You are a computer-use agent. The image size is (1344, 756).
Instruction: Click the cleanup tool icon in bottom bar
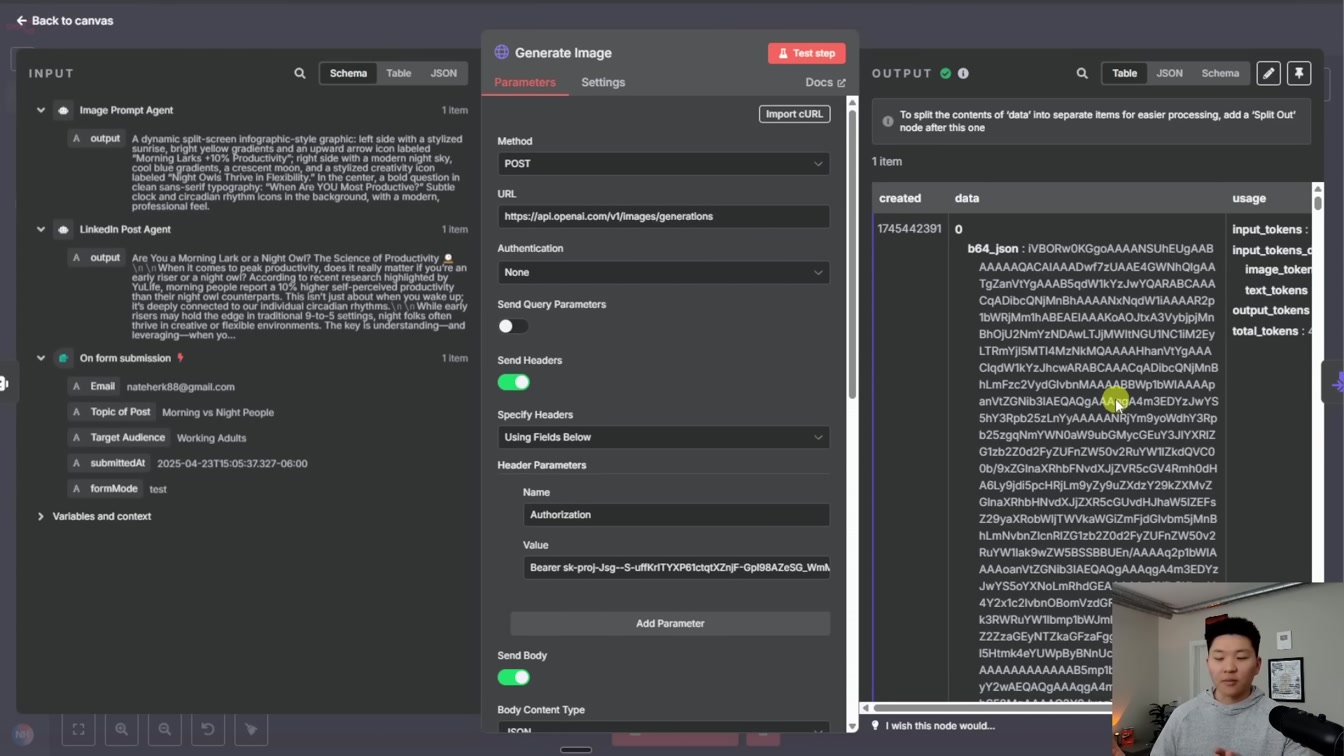[251, 730]
